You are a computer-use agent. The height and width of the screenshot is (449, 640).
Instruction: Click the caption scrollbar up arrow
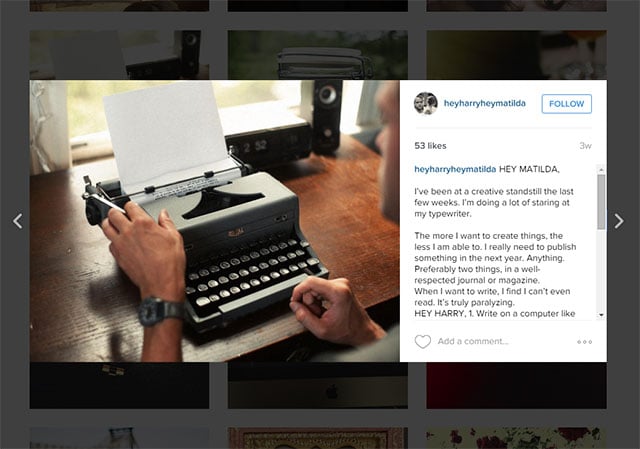click(x=601, y=169)
